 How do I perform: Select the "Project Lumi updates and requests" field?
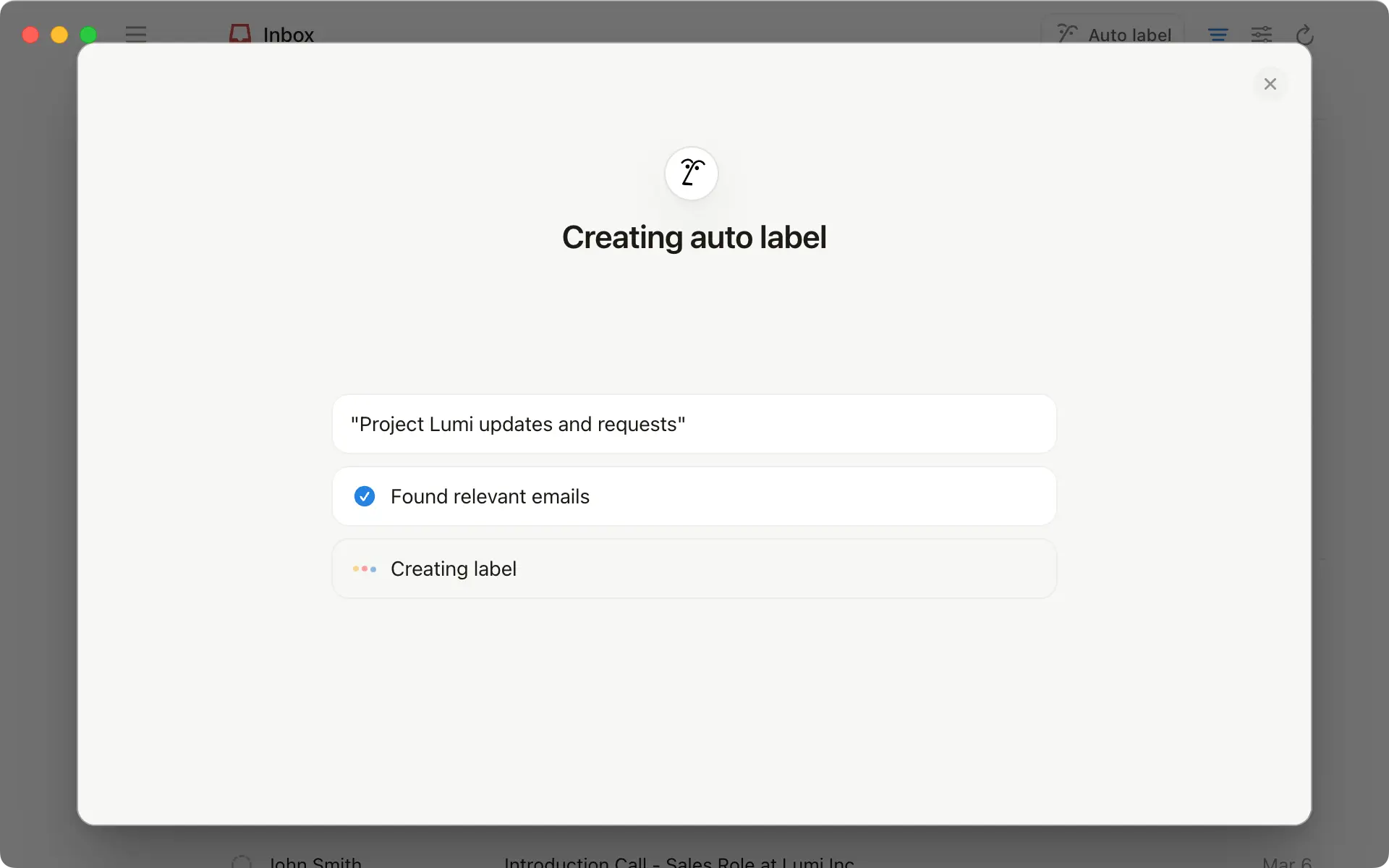694,424
